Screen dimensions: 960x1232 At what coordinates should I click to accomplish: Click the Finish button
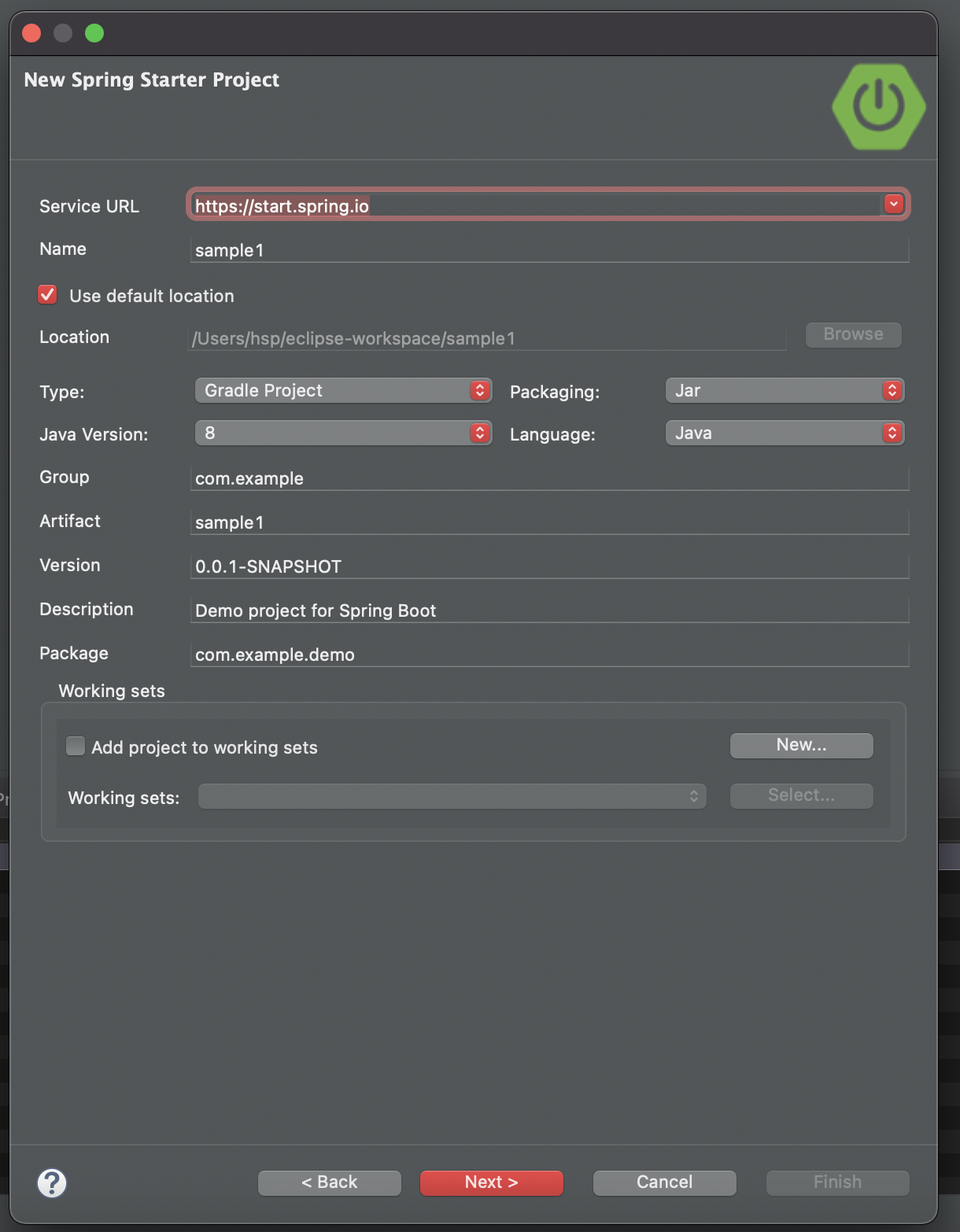(837, 1182)
